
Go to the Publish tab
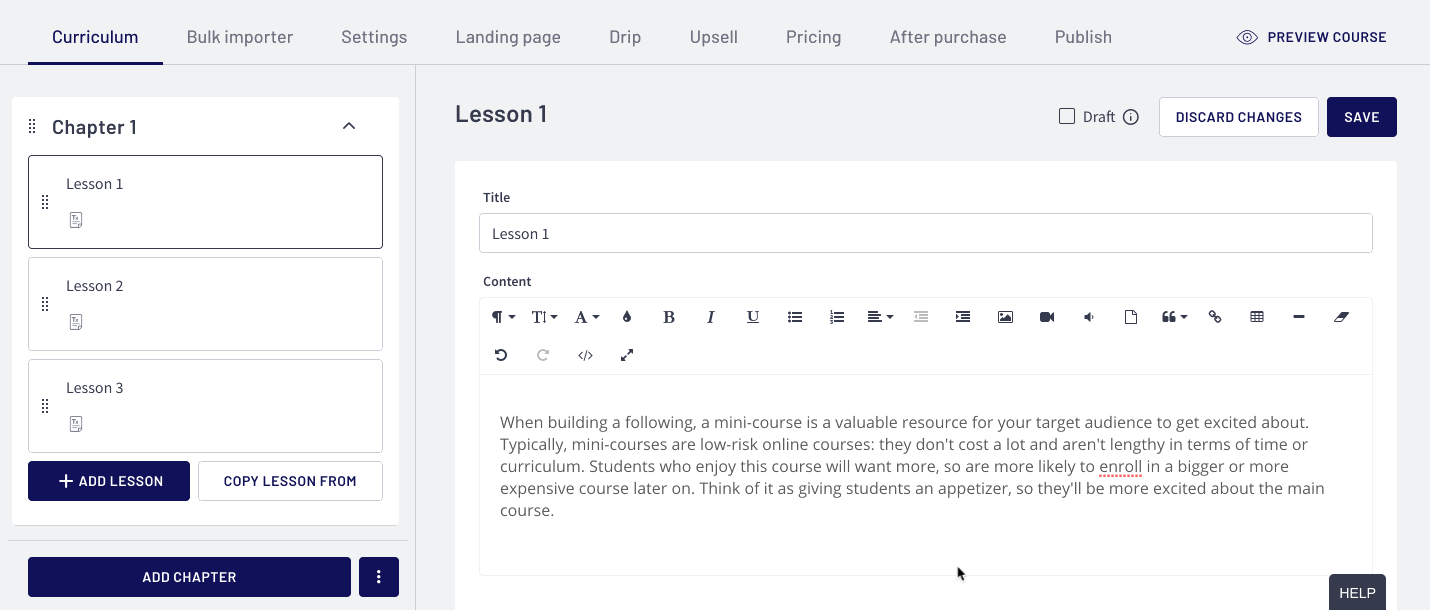coord(1083,37)
